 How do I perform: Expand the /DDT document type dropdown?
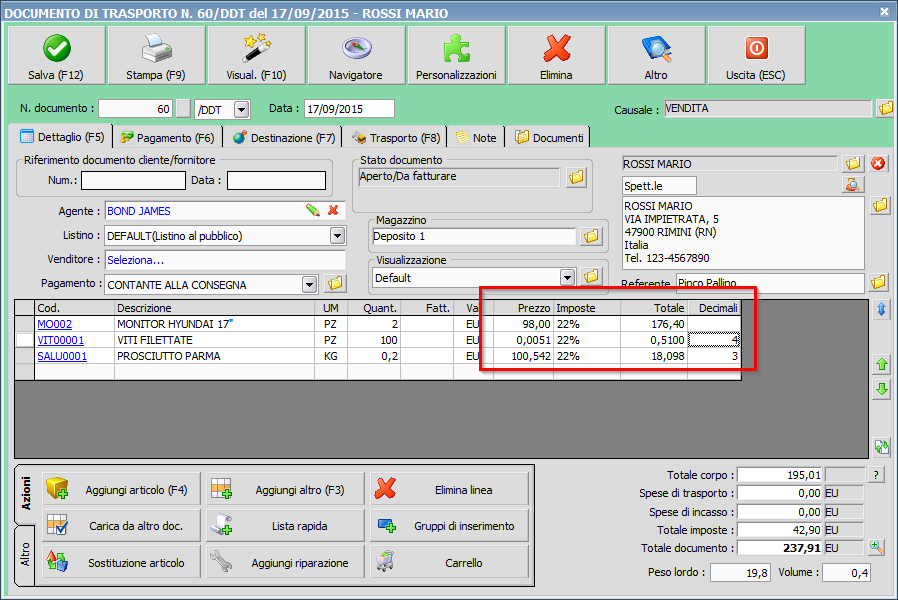pos(243,108)
